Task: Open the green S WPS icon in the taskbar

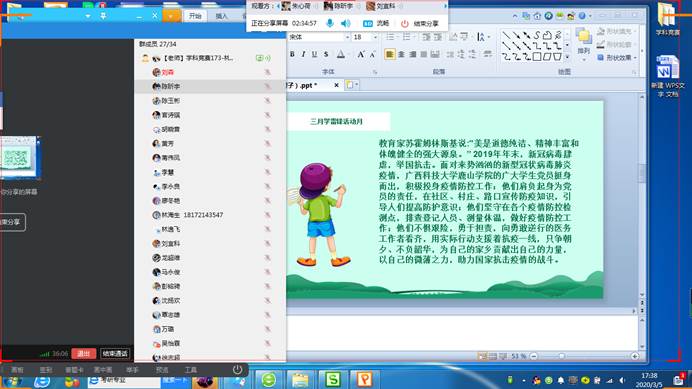Action: pos(332,379)
